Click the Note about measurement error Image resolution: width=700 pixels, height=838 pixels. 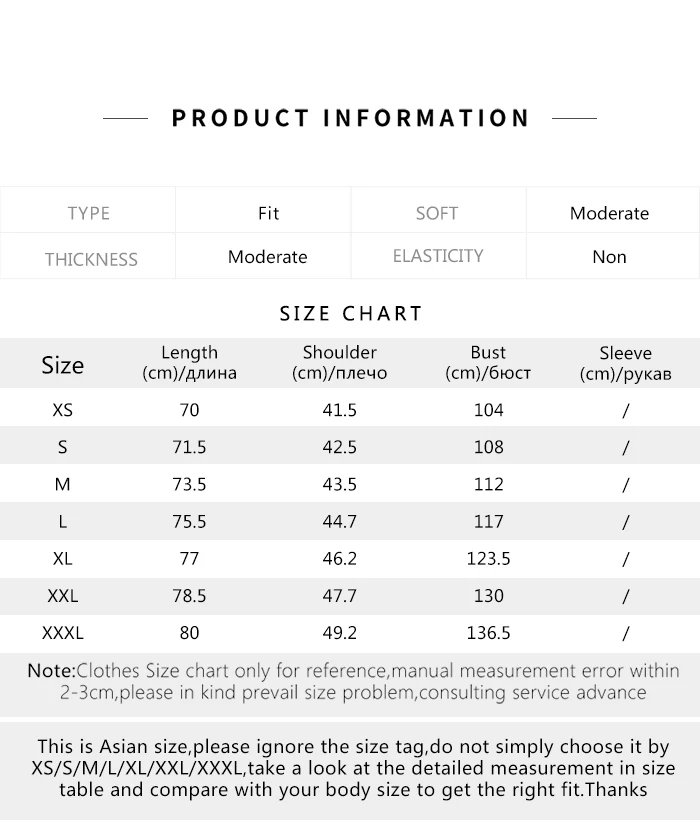click(352, 681)
